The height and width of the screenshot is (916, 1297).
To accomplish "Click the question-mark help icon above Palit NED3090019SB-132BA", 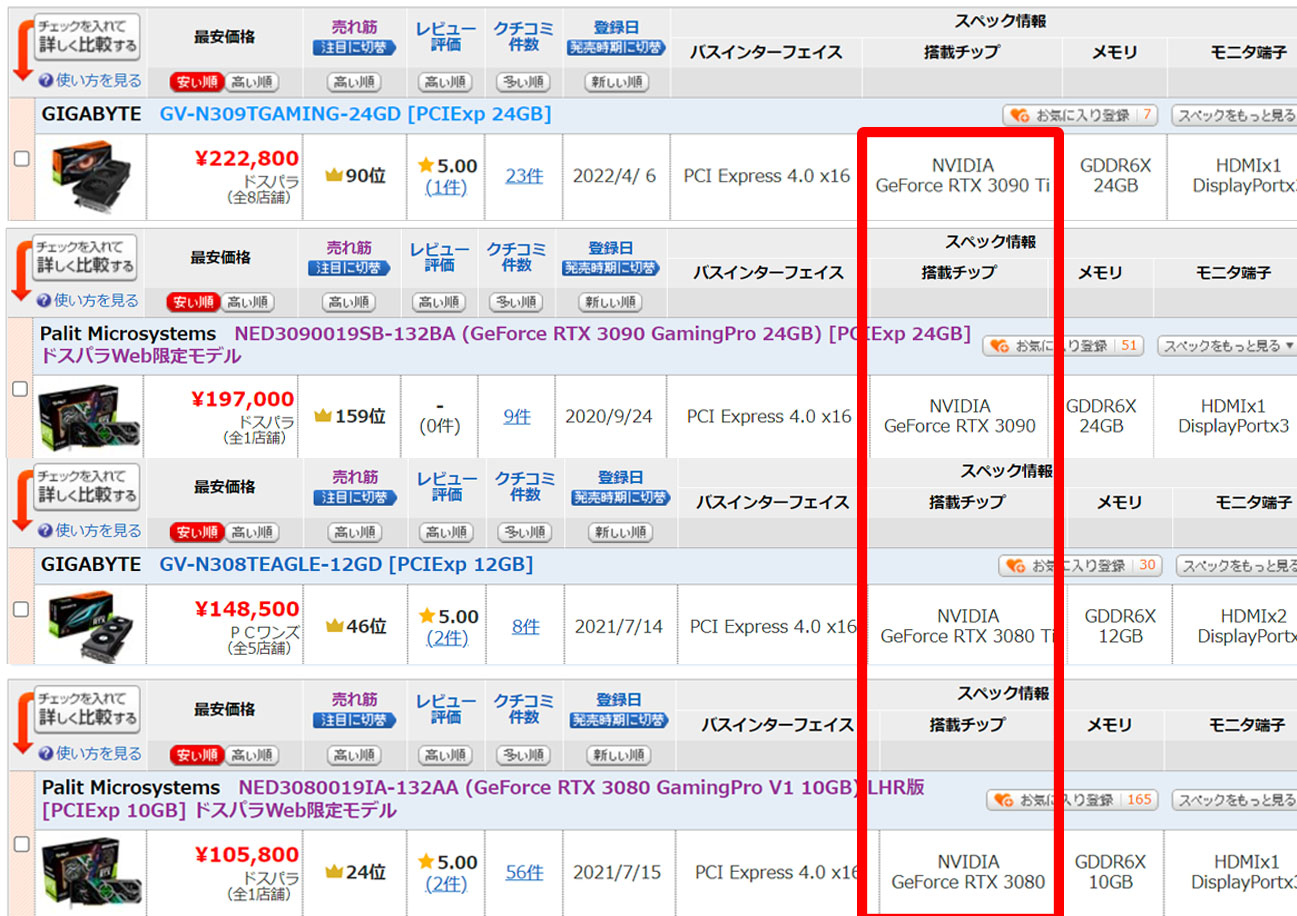I will click(45, 300).
